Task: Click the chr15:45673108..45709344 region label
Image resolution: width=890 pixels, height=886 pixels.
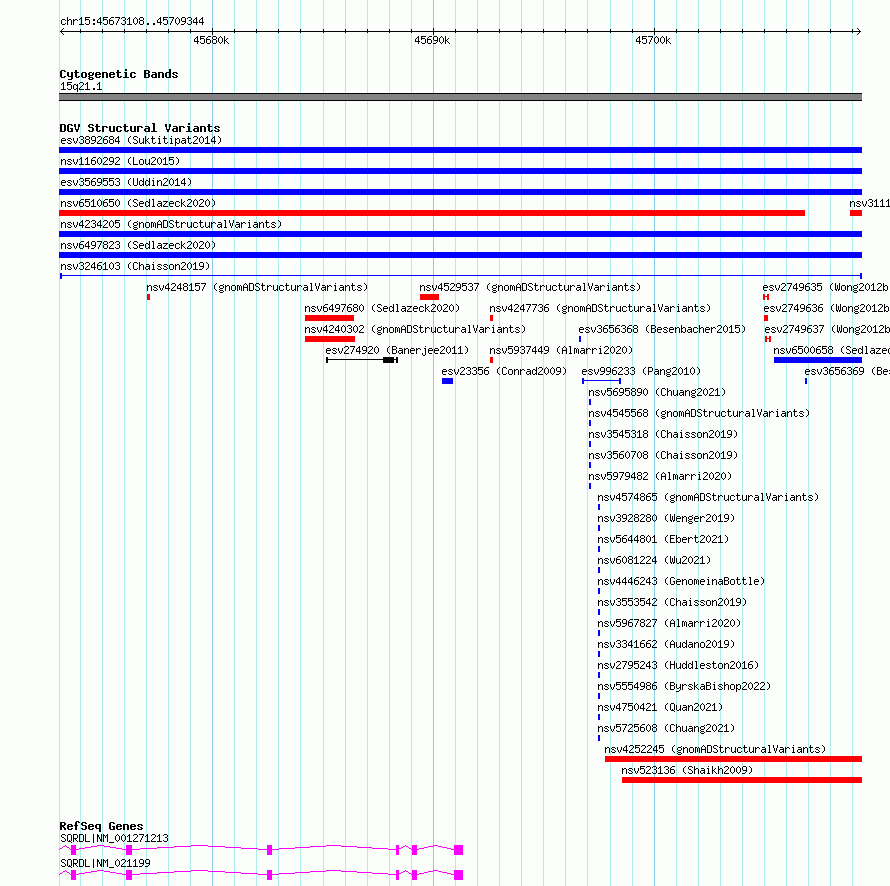Action: click(132, 21)
